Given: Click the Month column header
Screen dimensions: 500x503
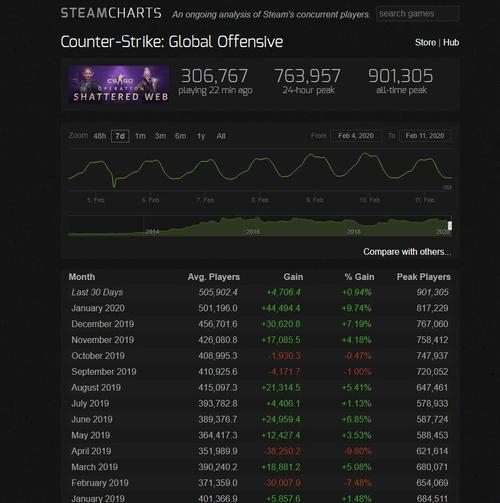Looking at the screenshot, I should point(82,277).
